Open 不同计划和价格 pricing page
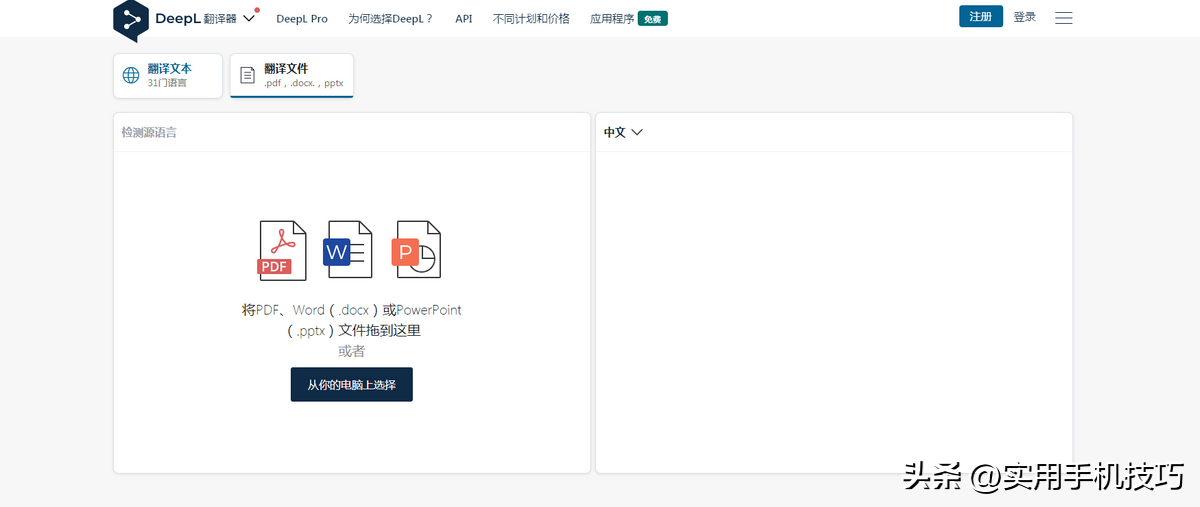Screen dimensions: 1200x507 point(531,19)
